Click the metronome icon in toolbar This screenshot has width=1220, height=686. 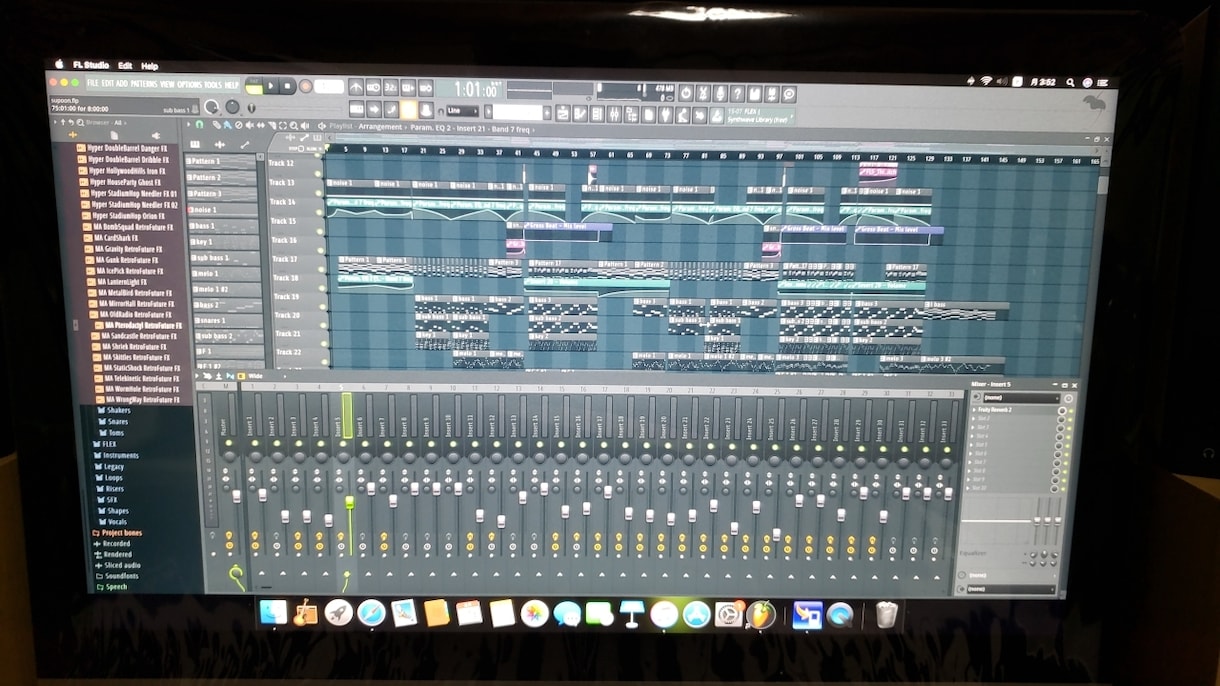[x=357, y=88]
